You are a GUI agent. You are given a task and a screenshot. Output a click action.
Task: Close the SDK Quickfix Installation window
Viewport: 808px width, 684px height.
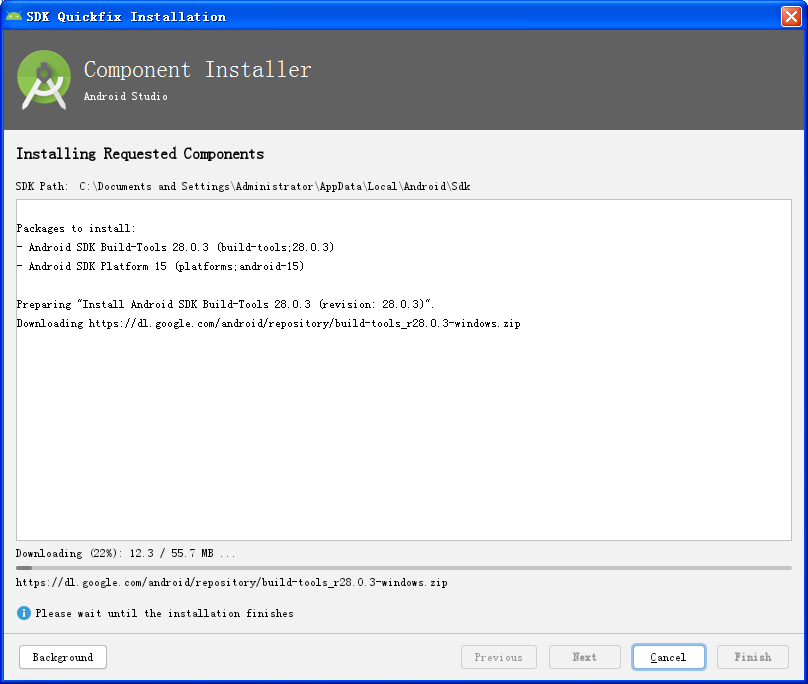point(791,16)
